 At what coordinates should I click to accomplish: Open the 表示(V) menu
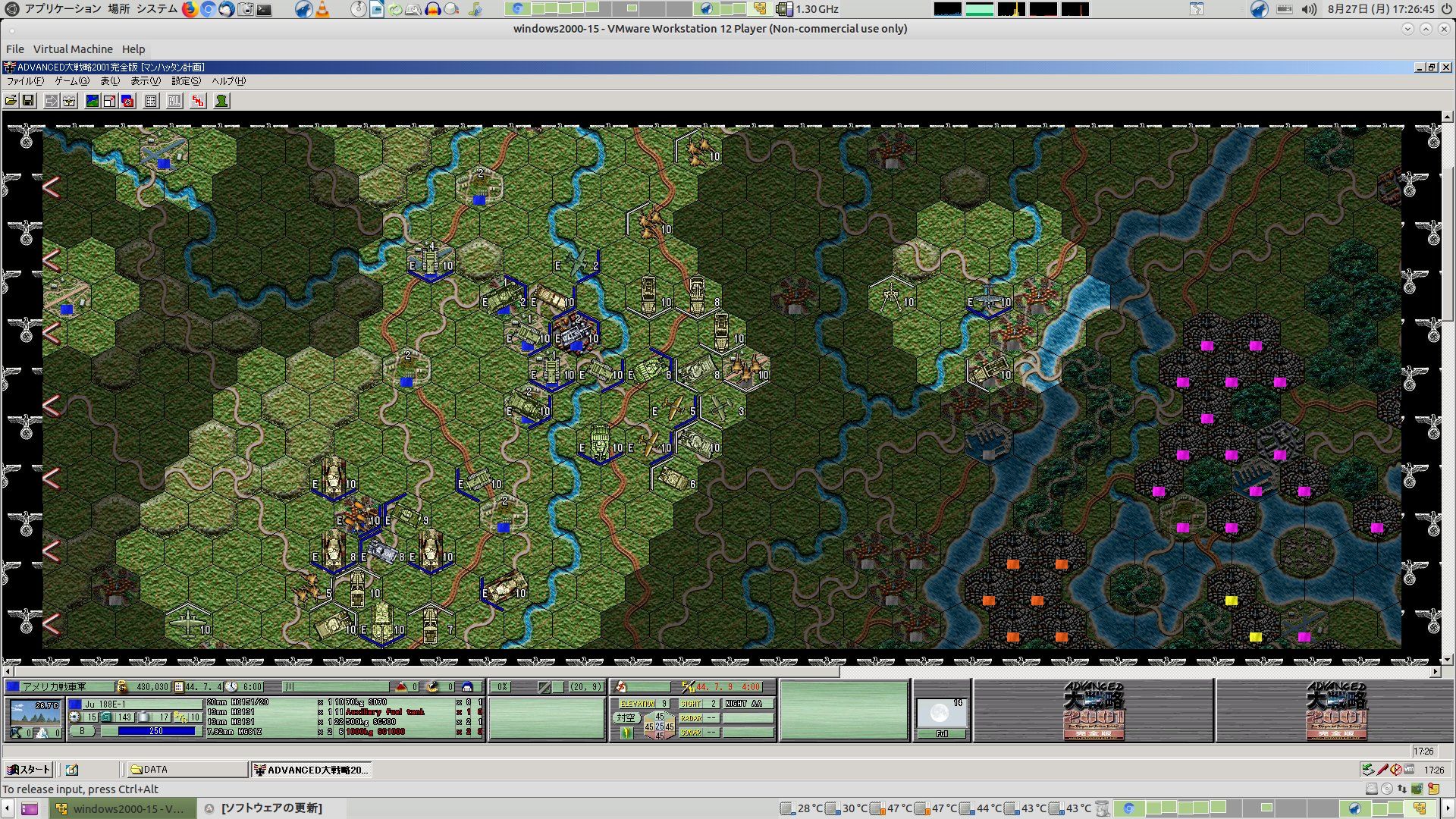146,81
